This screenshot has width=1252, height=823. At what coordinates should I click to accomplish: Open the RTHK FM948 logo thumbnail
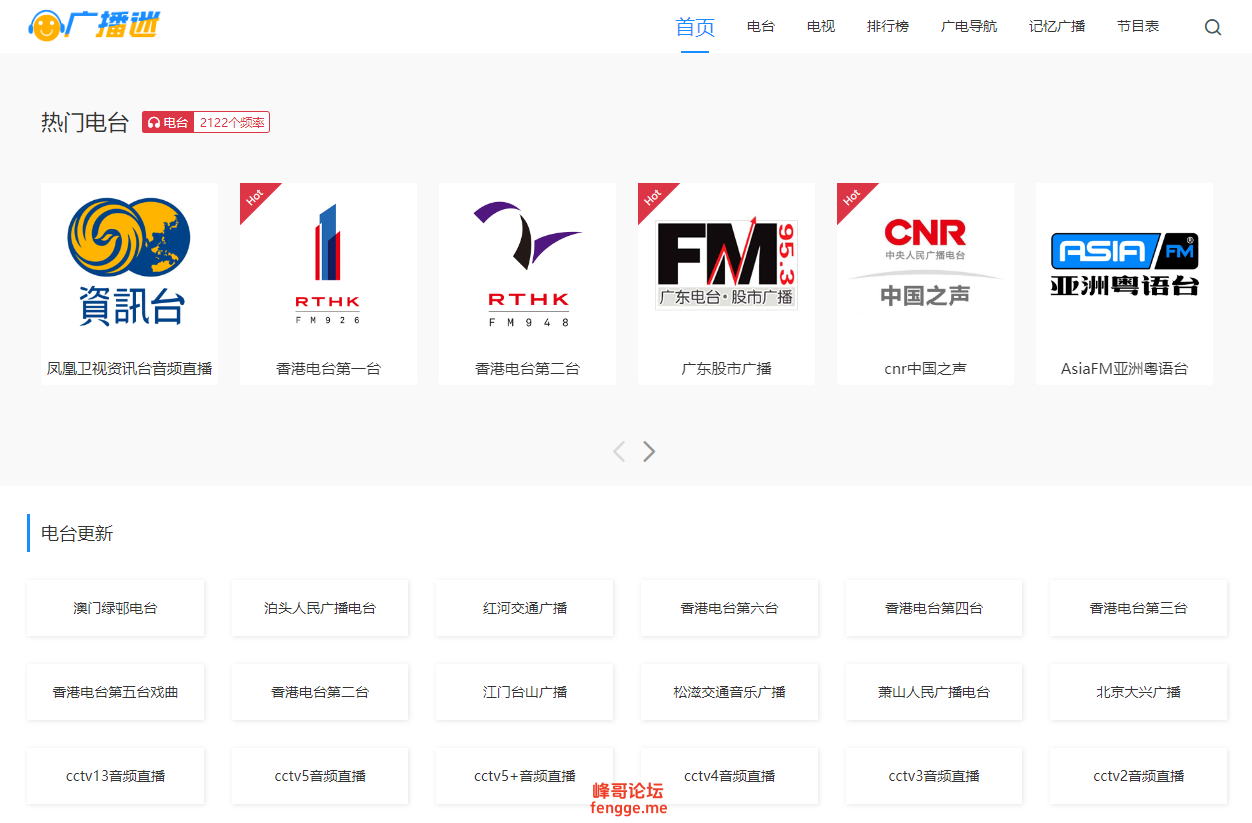pos(527,263)
